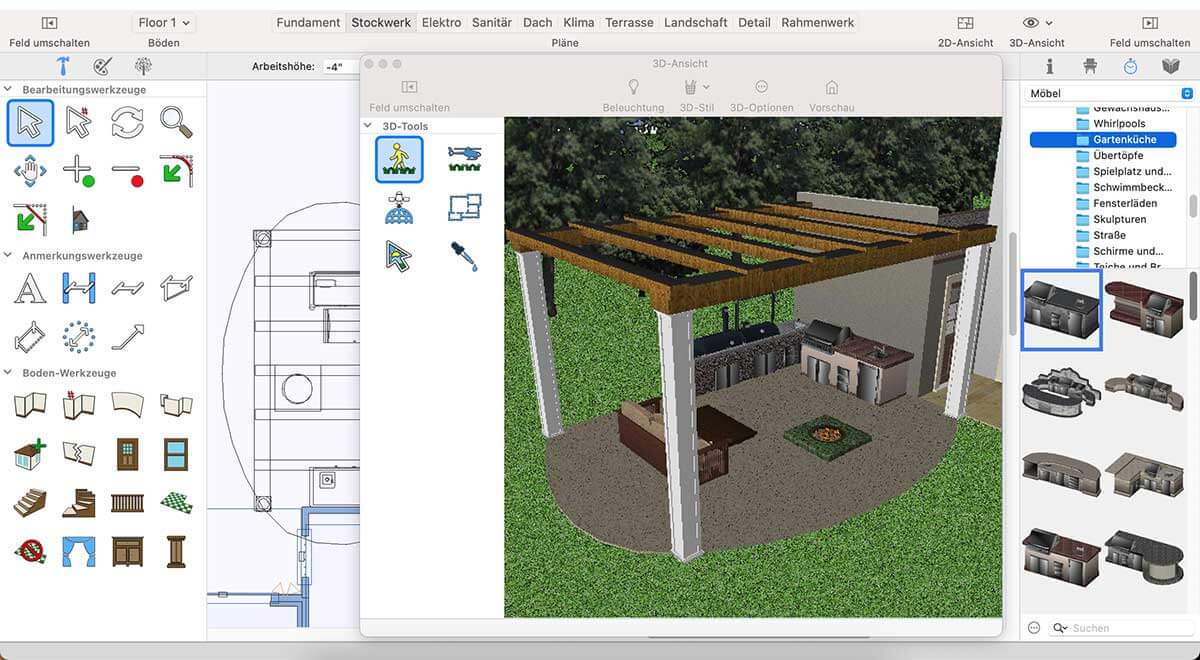The height and width of the screenshot is (660, 1200).
Task: Select the arrow selection tool
Action: click(30, 123)
